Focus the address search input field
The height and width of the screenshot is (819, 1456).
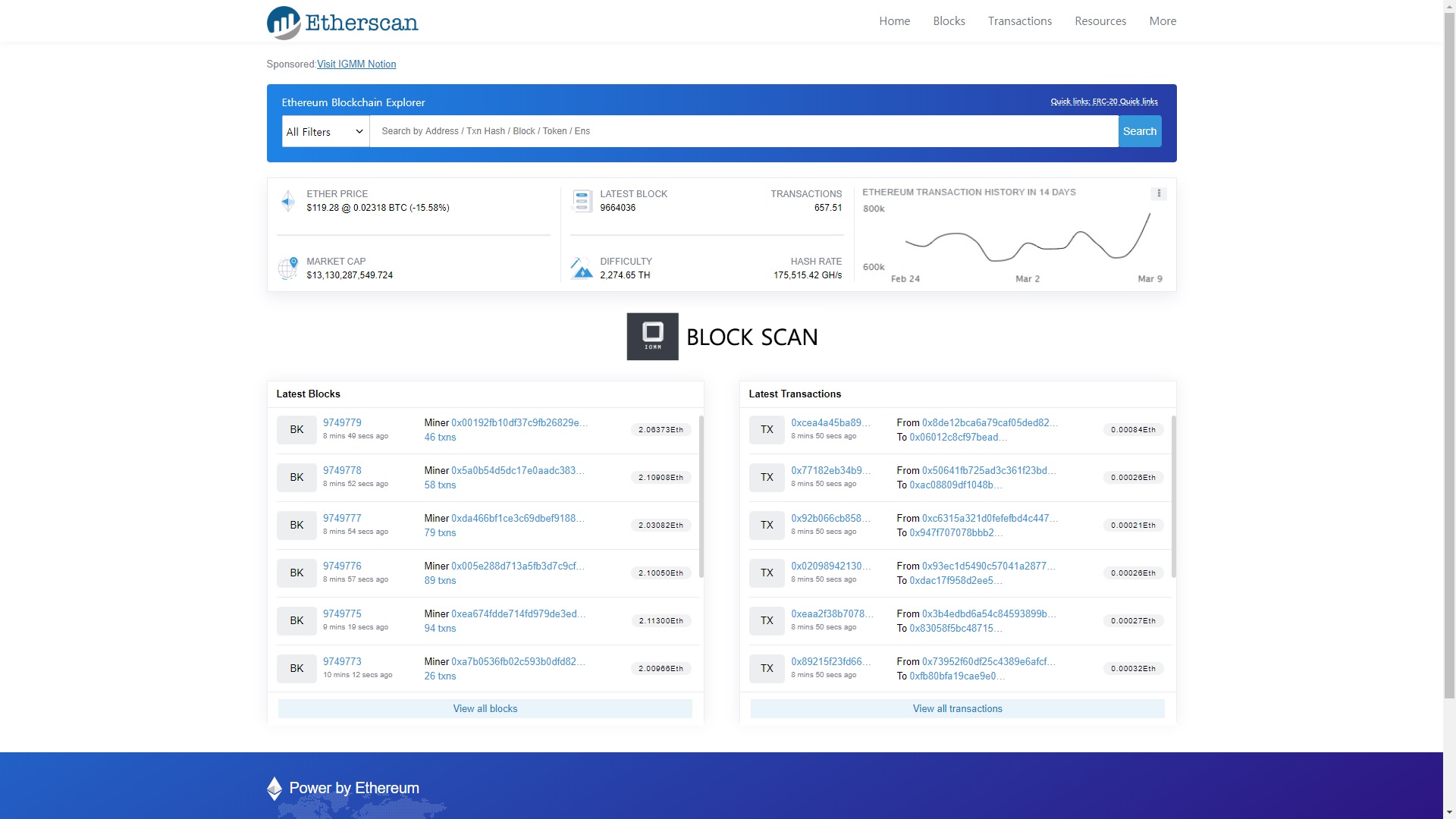click(743, 132)
